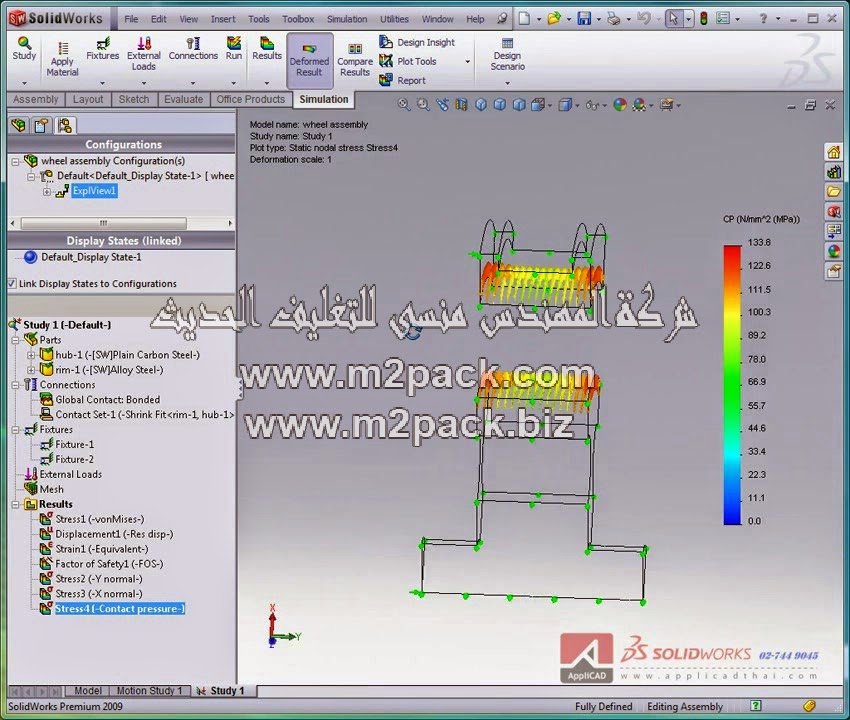Open the Tools menu
The image size is (850, 720).
[x=259, y=19]
